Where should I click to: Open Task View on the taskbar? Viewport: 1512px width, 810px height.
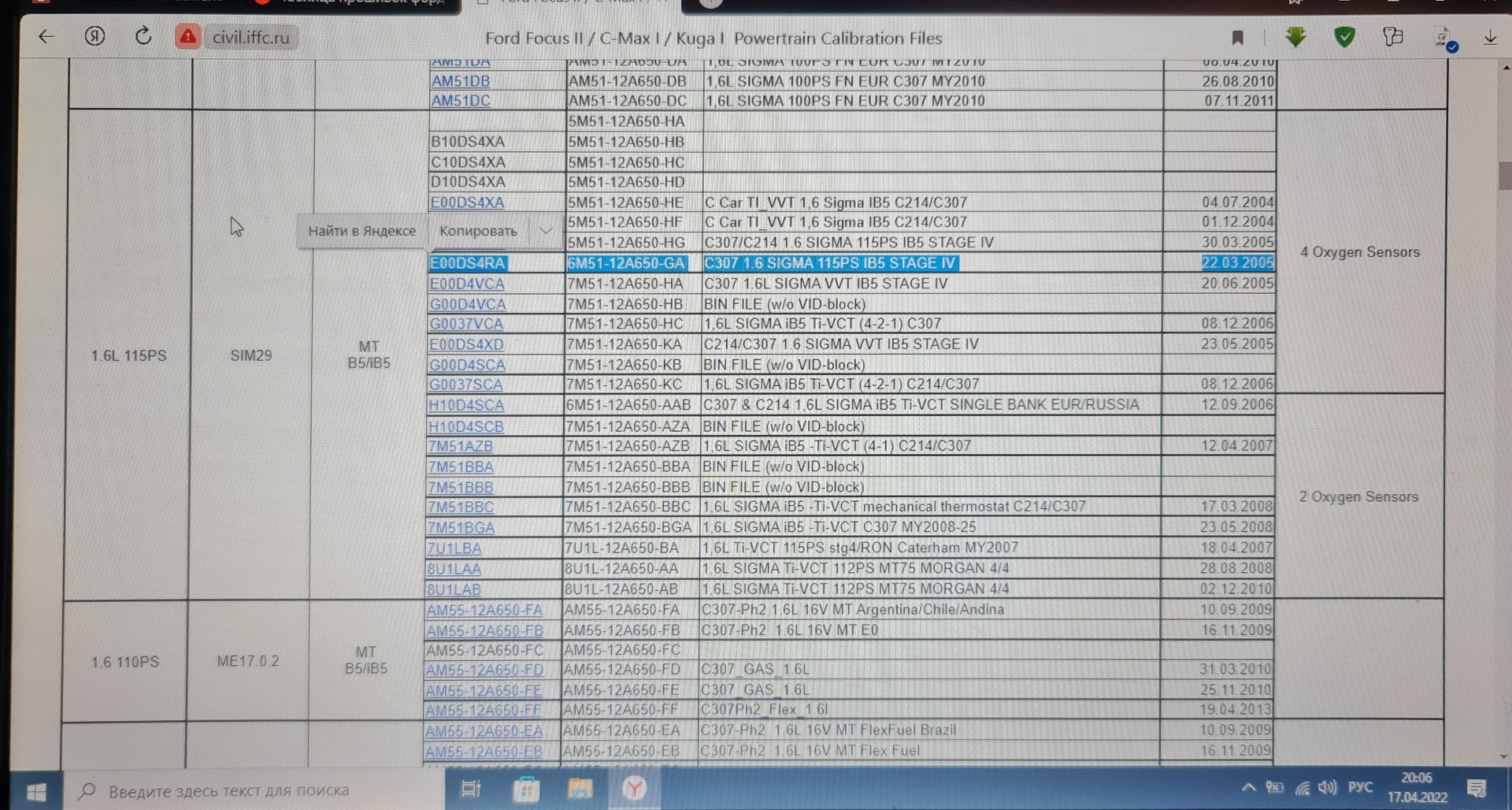click(470, 789)
